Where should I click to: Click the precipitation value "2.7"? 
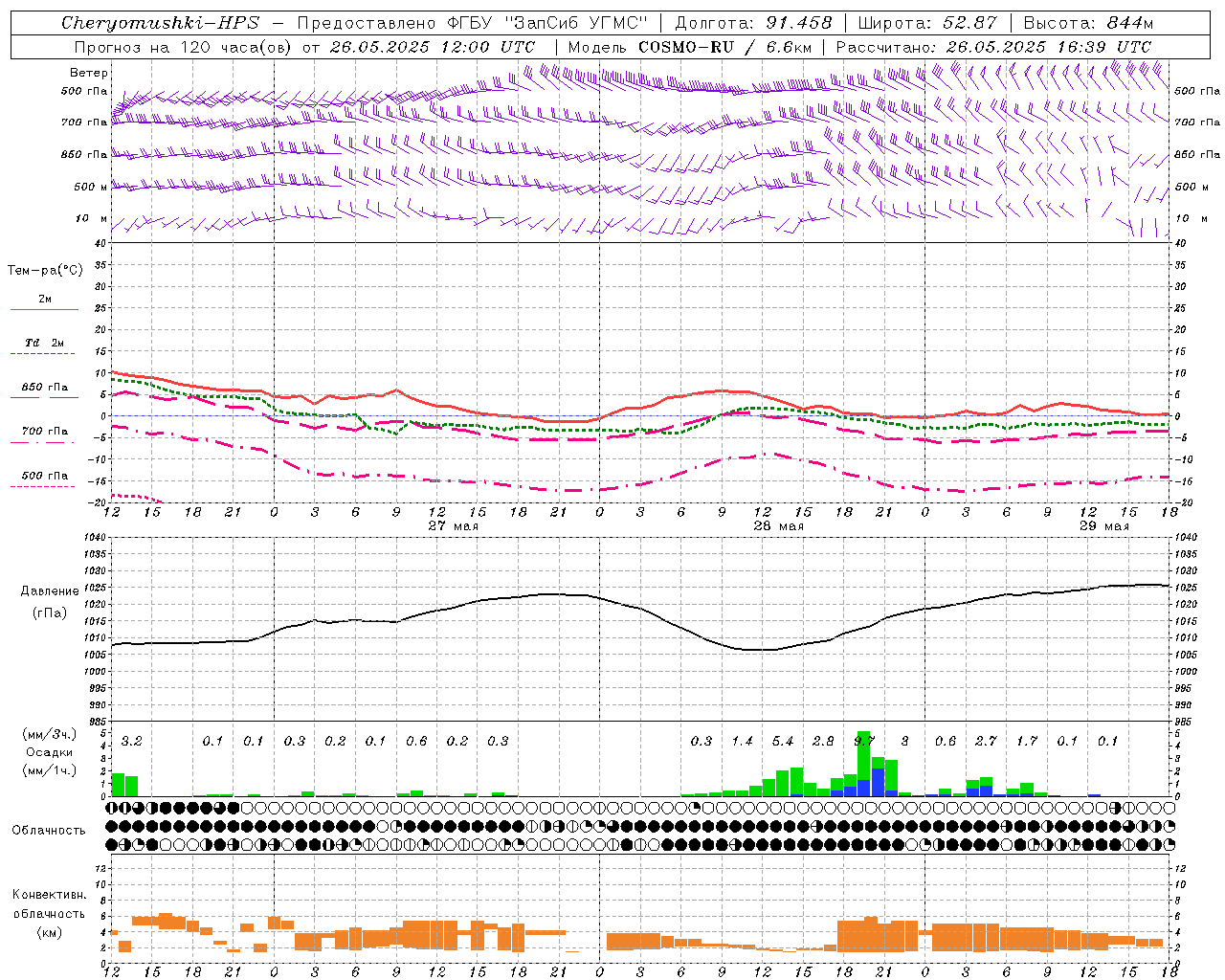tap(986, 742)
